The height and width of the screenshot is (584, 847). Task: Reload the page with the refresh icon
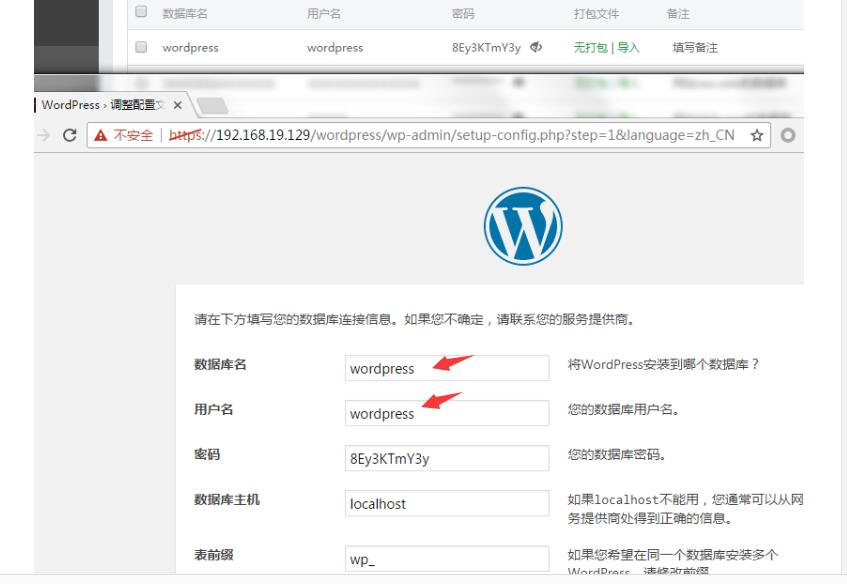point(70,135)
